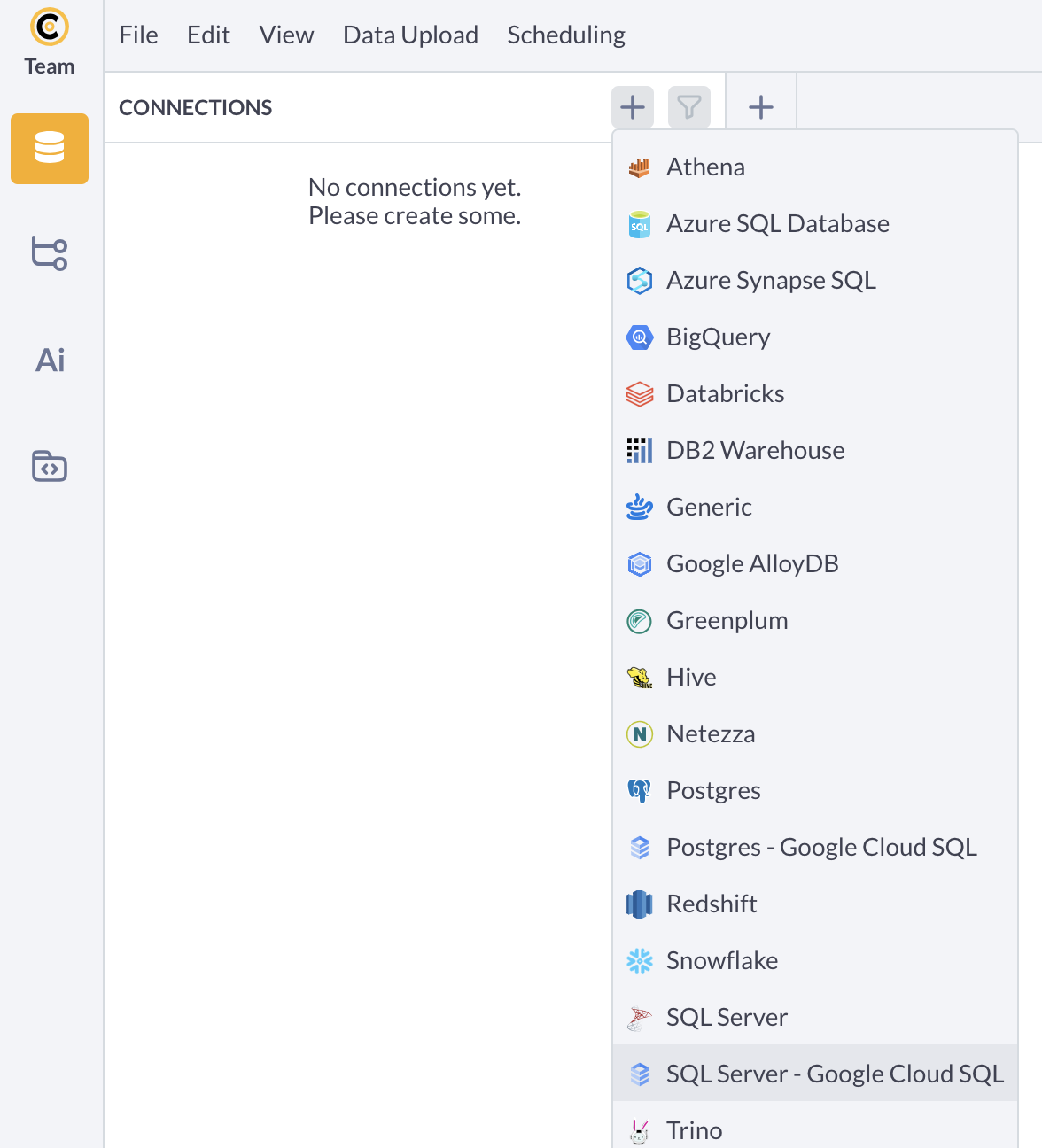
Task: Open the code folder sidebar icon
Action: click(x=50, y=466)
